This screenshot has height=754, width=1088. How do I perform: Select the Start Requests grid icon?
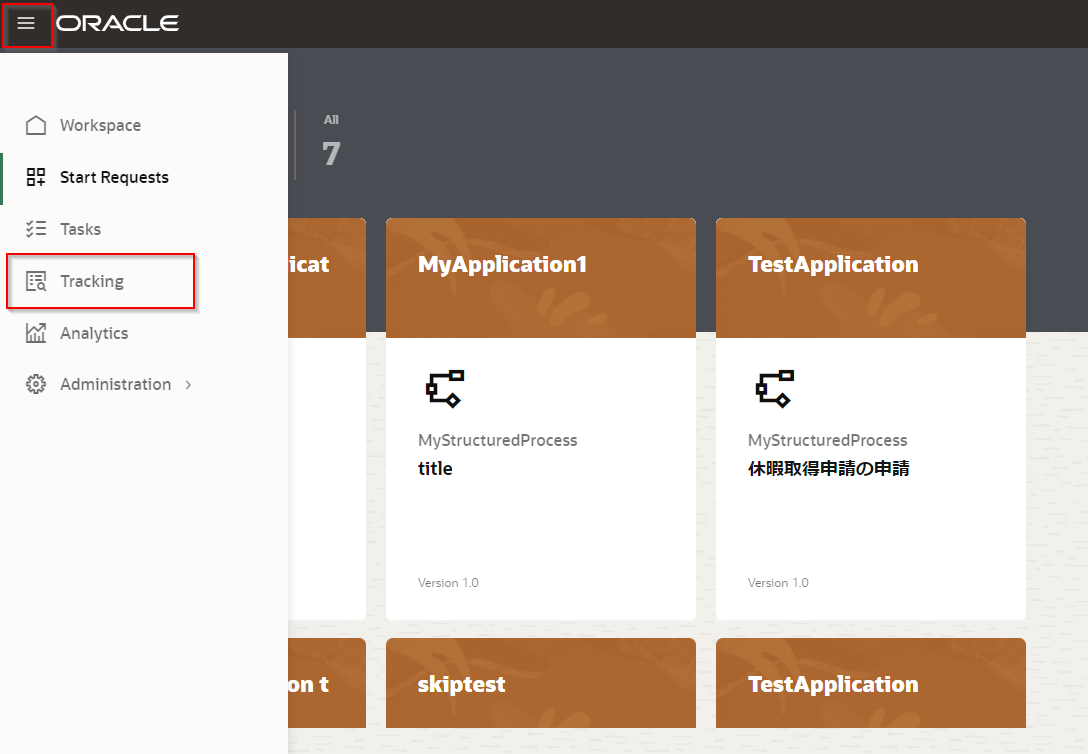[36, 177]
